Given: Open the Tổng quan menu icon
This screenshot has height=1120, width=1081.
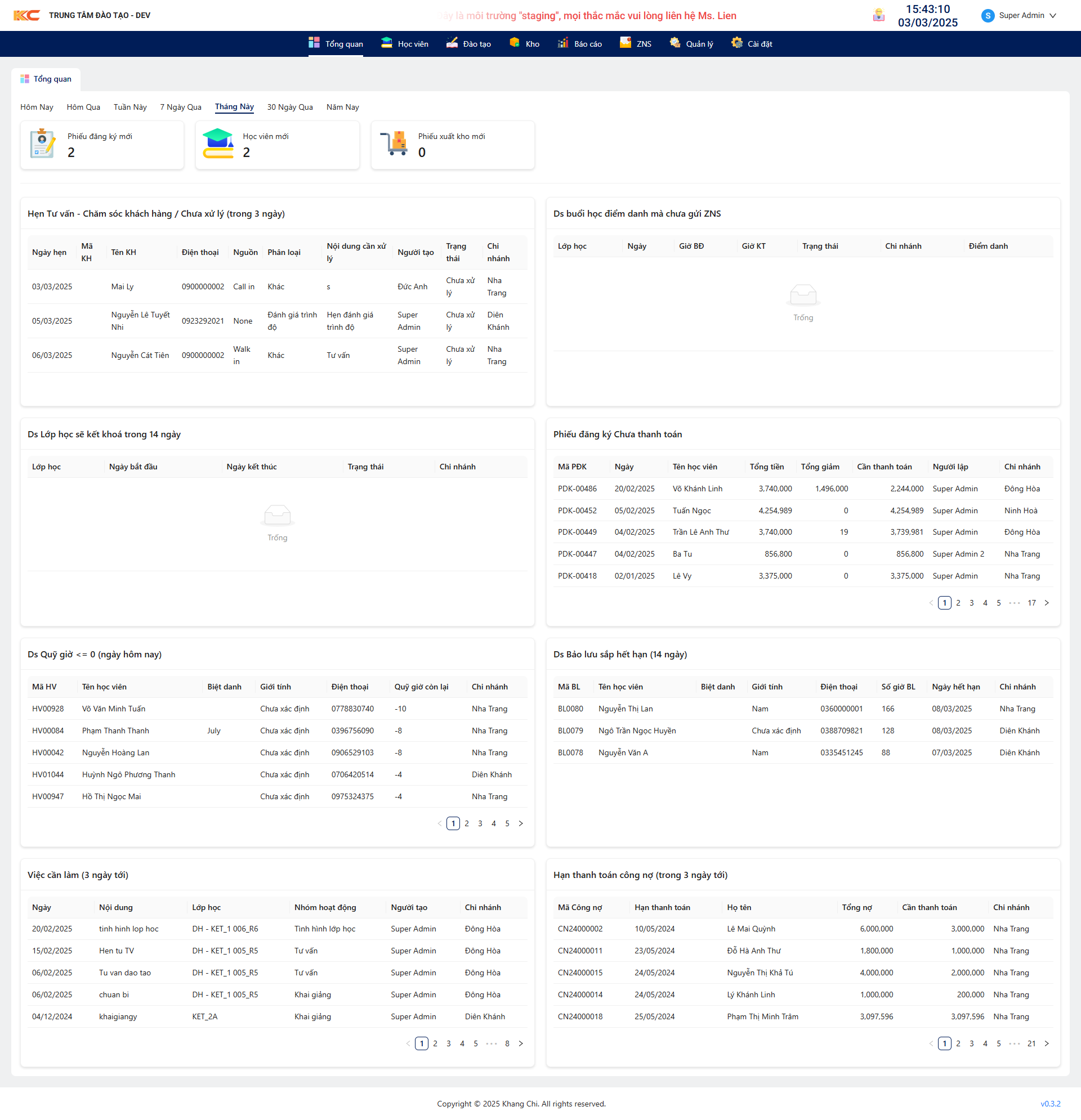Looking at the screenshot, I should tap(314, 43).
